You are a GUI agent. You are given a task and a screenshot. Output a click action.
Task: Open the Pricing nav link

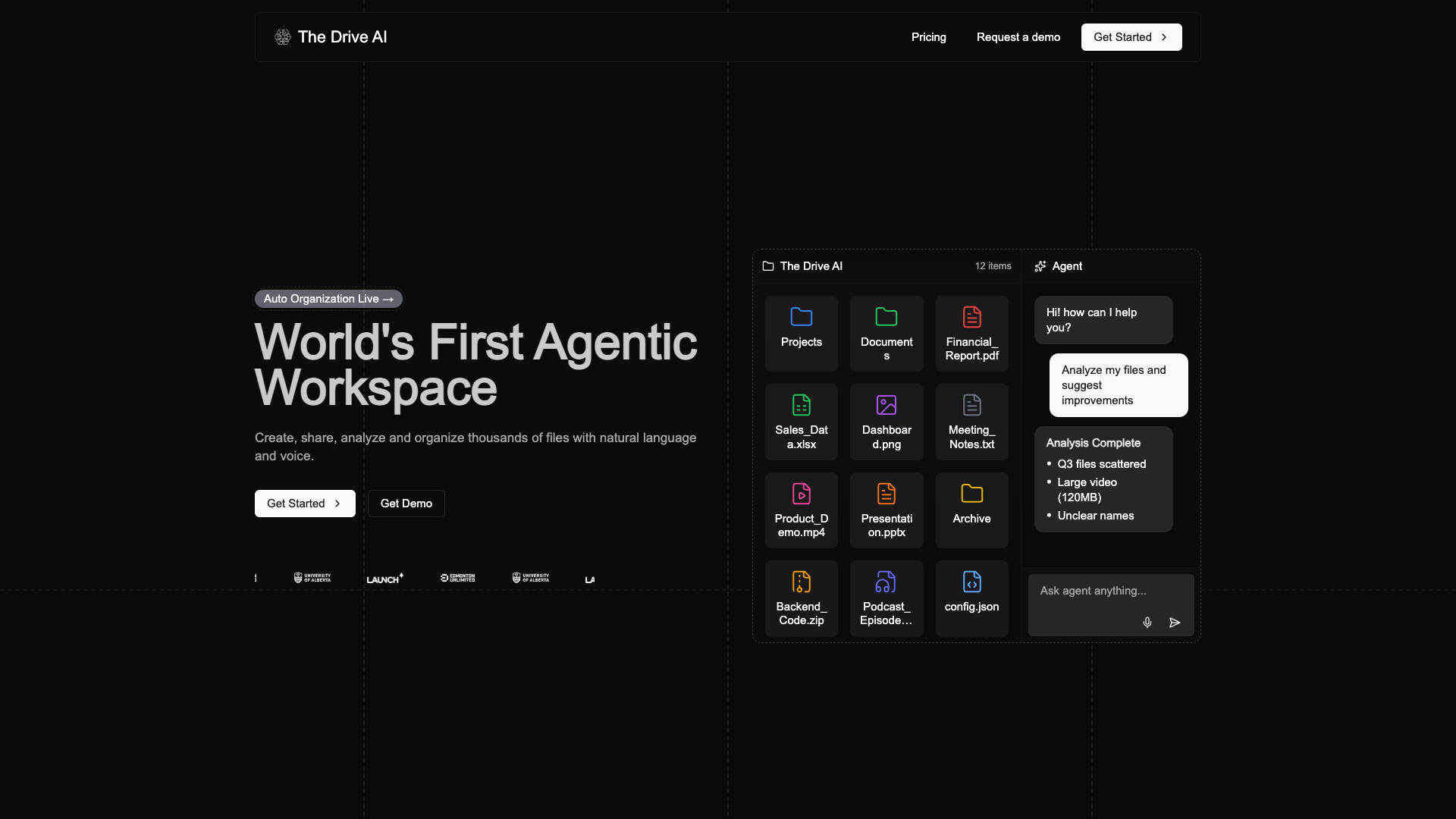coord(928,37)
